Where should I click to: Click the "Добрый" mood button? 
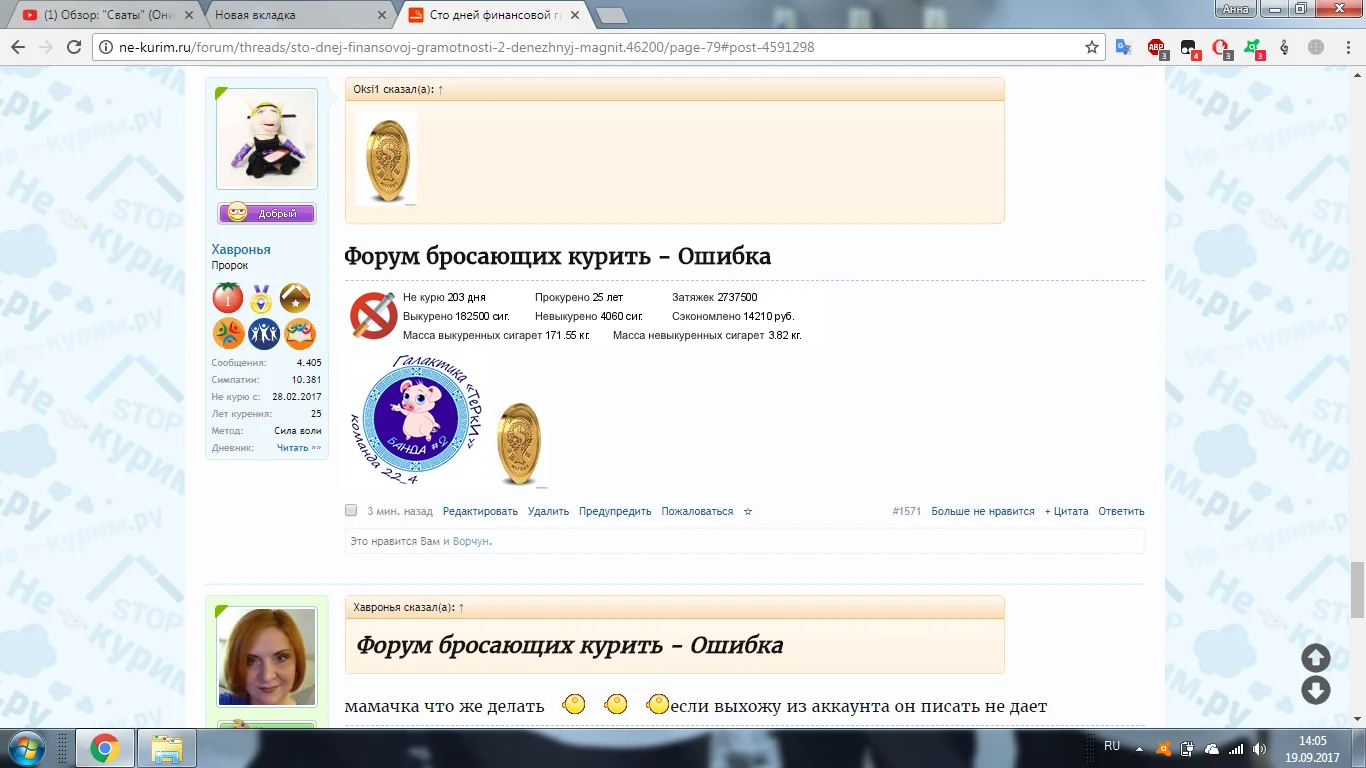267,213
